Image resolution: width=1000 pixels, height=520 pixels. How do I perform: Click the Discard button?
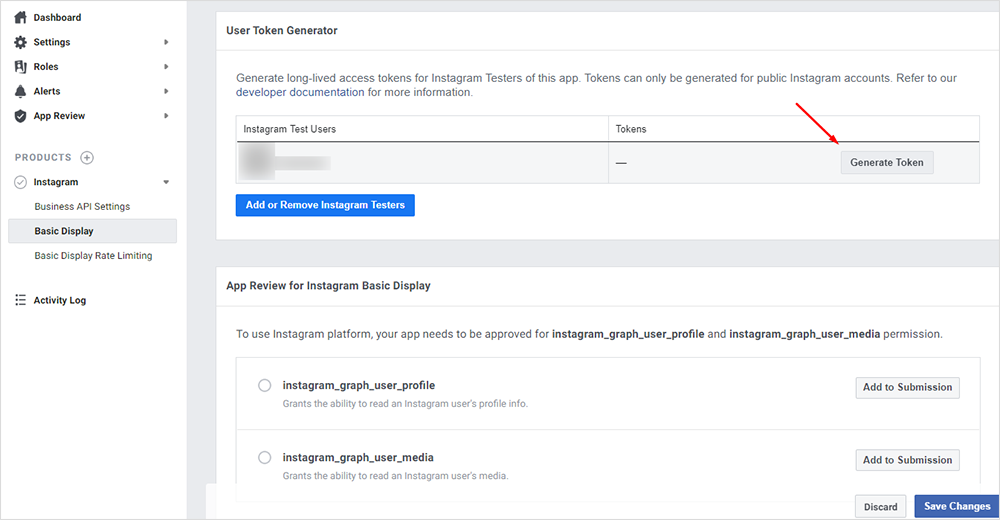tap(880, 507)
